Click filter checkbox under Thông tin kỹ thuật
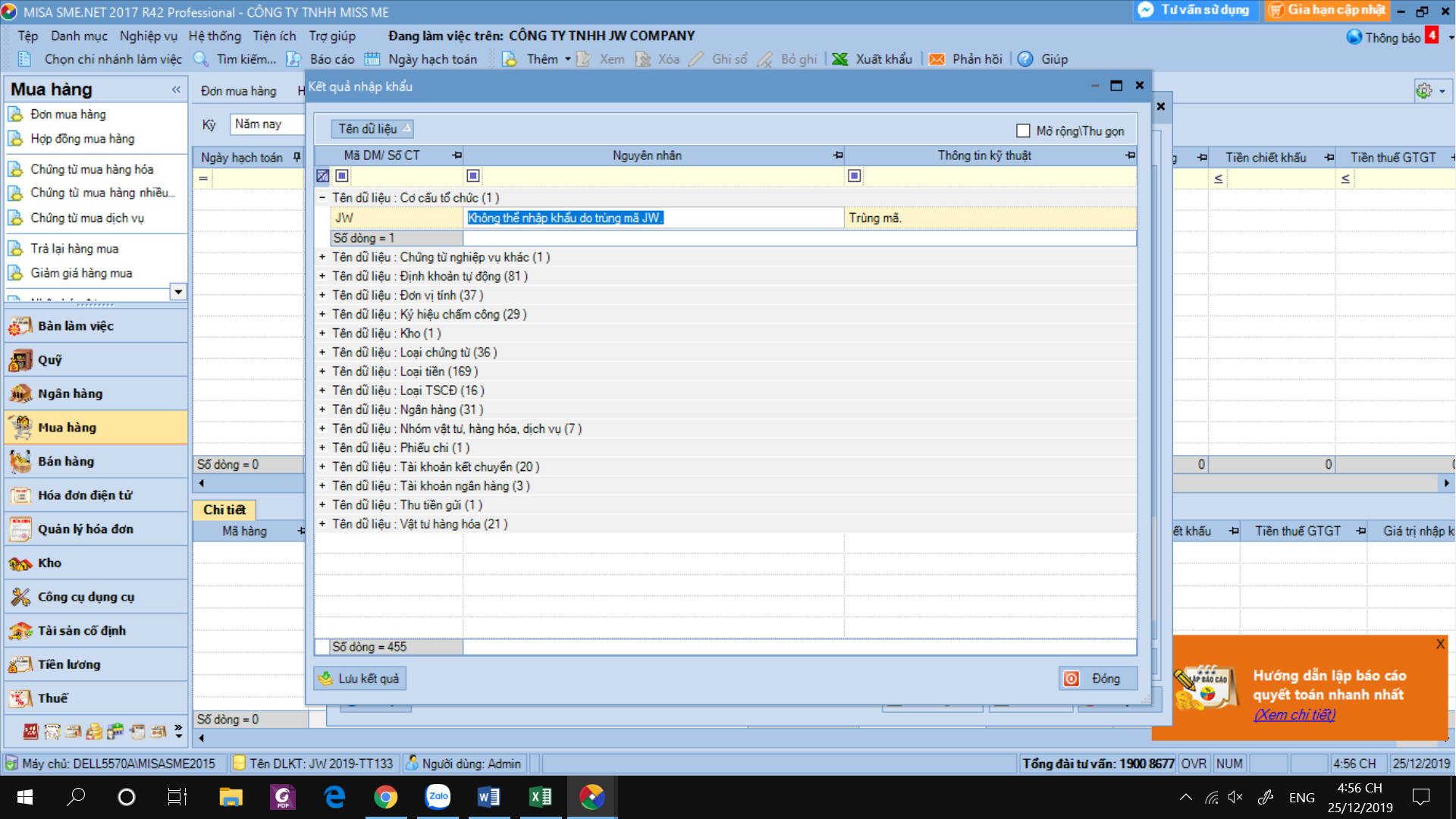 (x=855, y=176)
